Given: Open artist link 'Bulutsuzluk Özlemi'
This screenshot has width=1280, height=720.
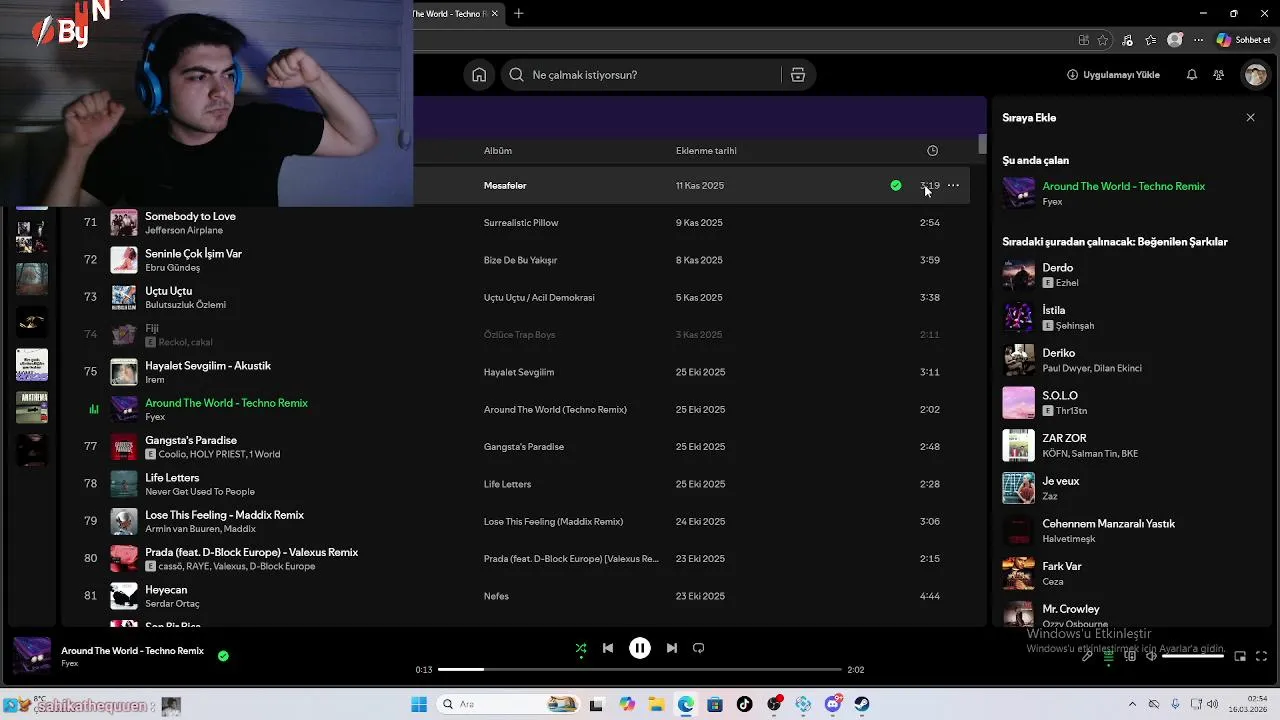Looking at the screenshot, I should (x=185, y=305).
